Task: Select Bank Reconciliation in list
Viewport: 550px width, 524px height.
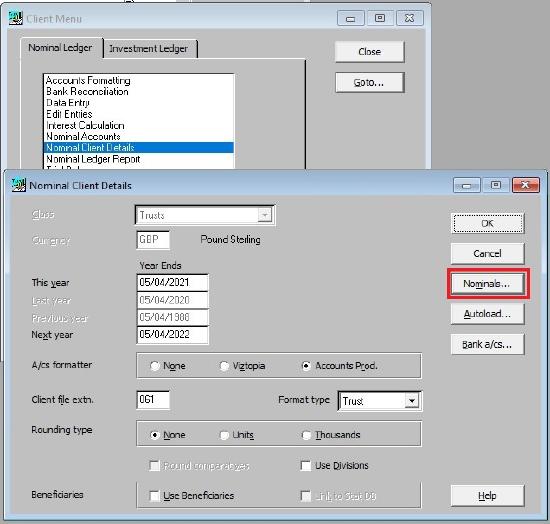Action: coord(139,92)
